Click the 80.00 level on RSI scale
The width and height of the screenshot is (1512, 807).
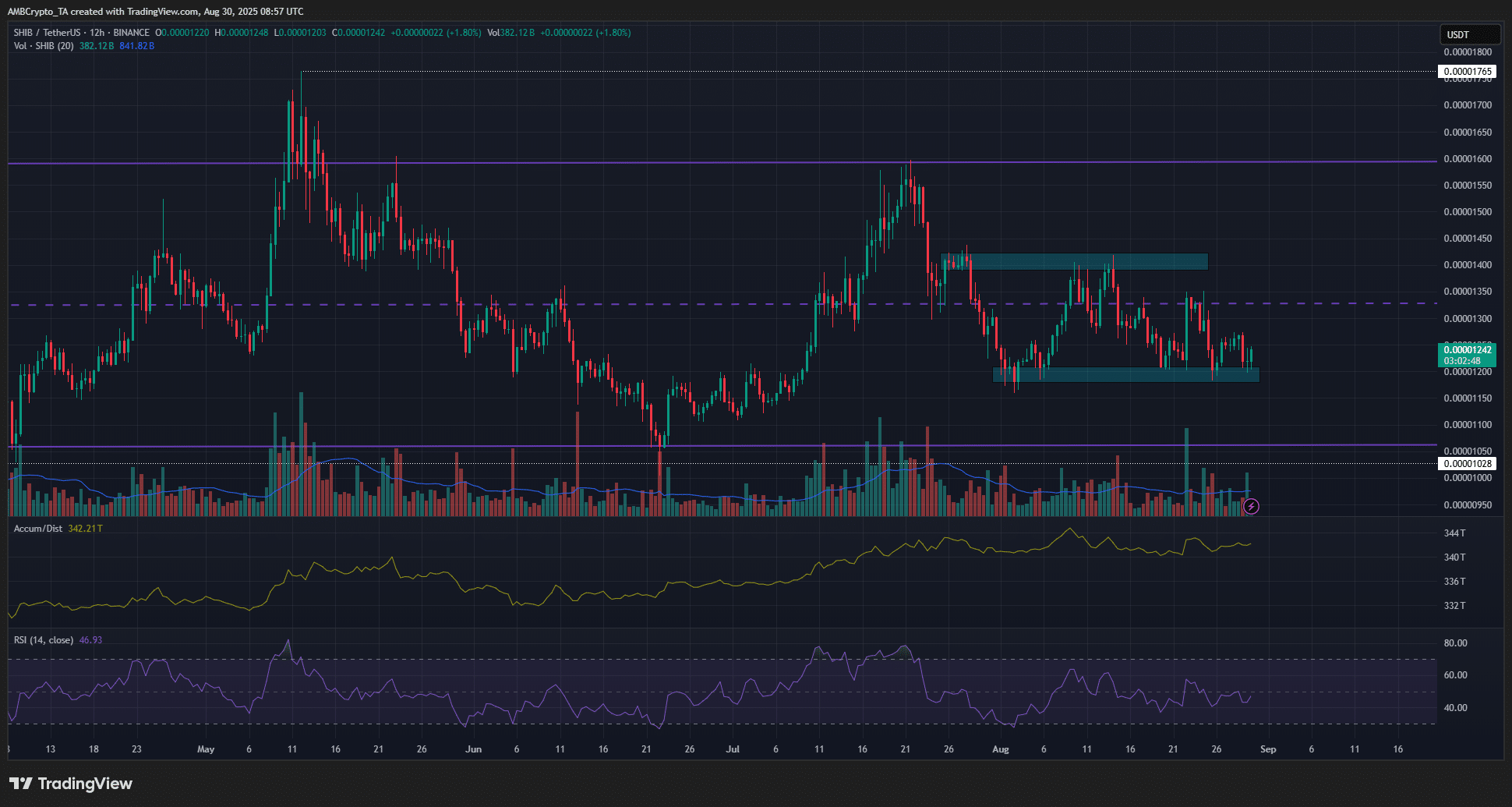tap(1455, 643)
